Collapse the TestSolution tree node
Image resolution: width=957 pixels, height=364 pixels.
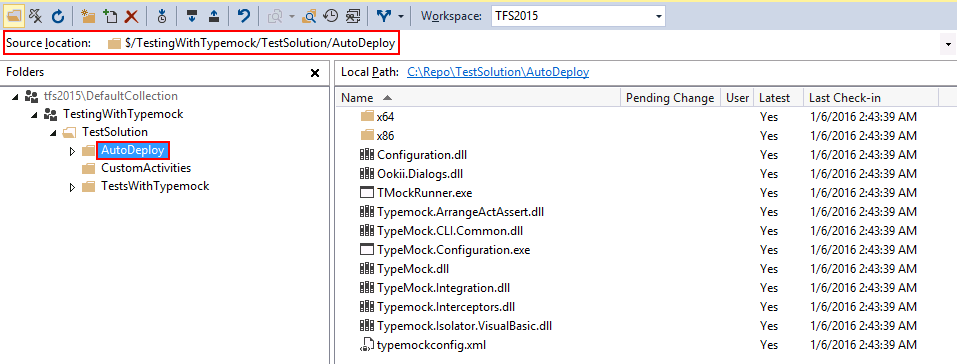tap(53, 132)
